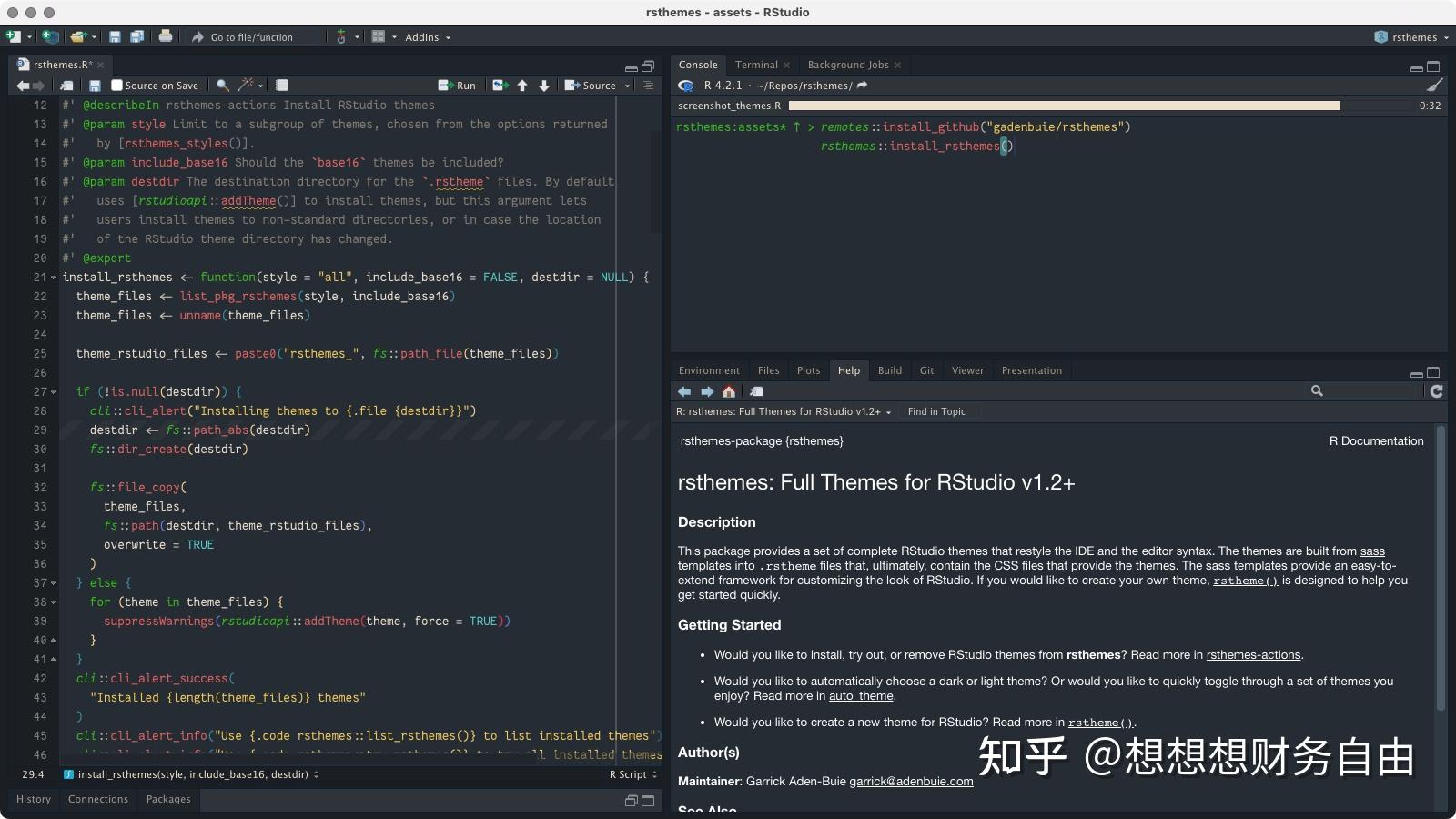The image size is (1456, 819).
Task: Toggle the document outline icon
Action: (649, 86)
